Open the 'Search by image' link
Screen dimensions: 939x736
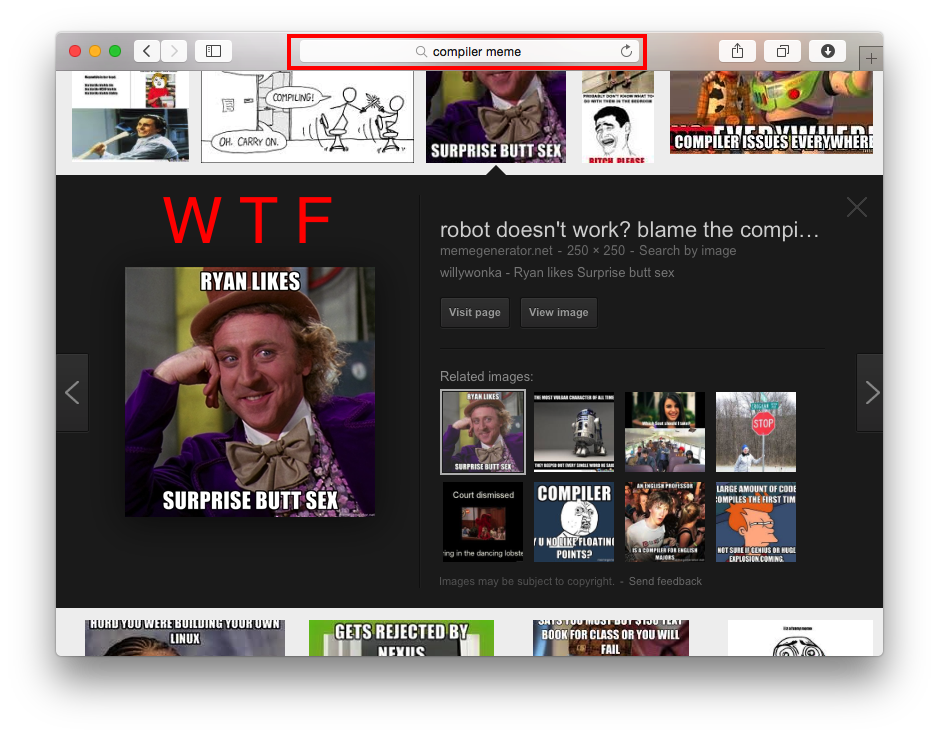click(x=687, y=250)
